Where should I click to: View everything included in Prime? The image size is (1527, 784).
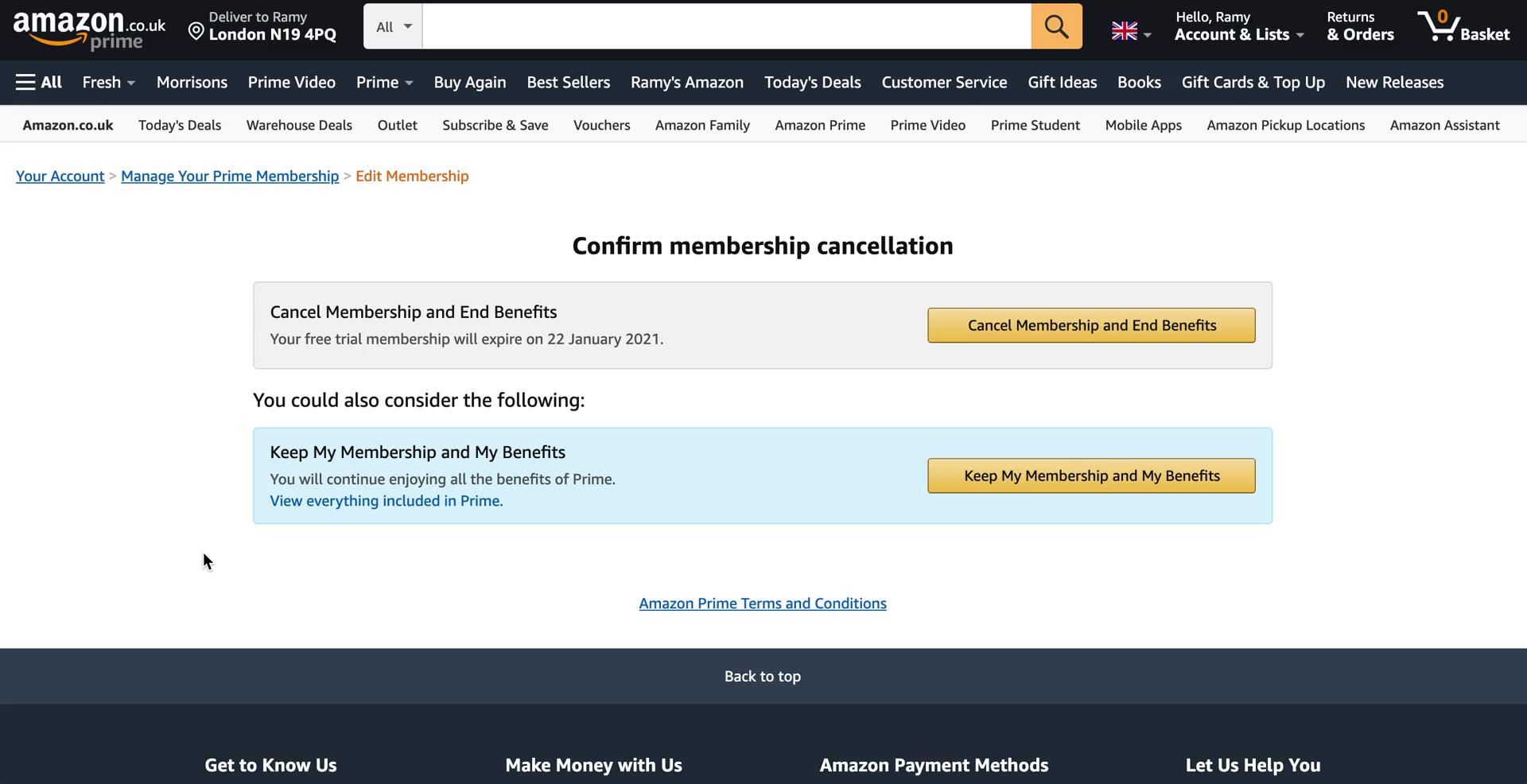tap(386, 501)
